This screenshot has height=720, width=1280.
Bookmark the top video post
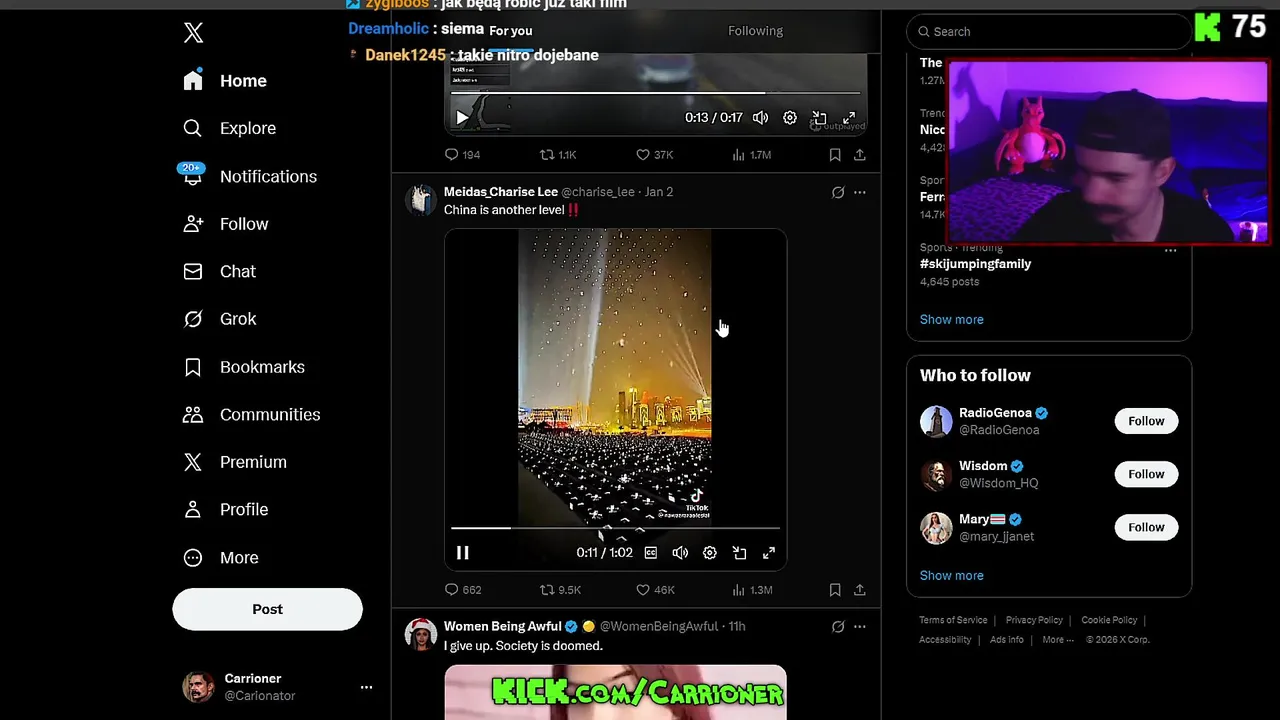pyautogui.click(x=835, y=155)
